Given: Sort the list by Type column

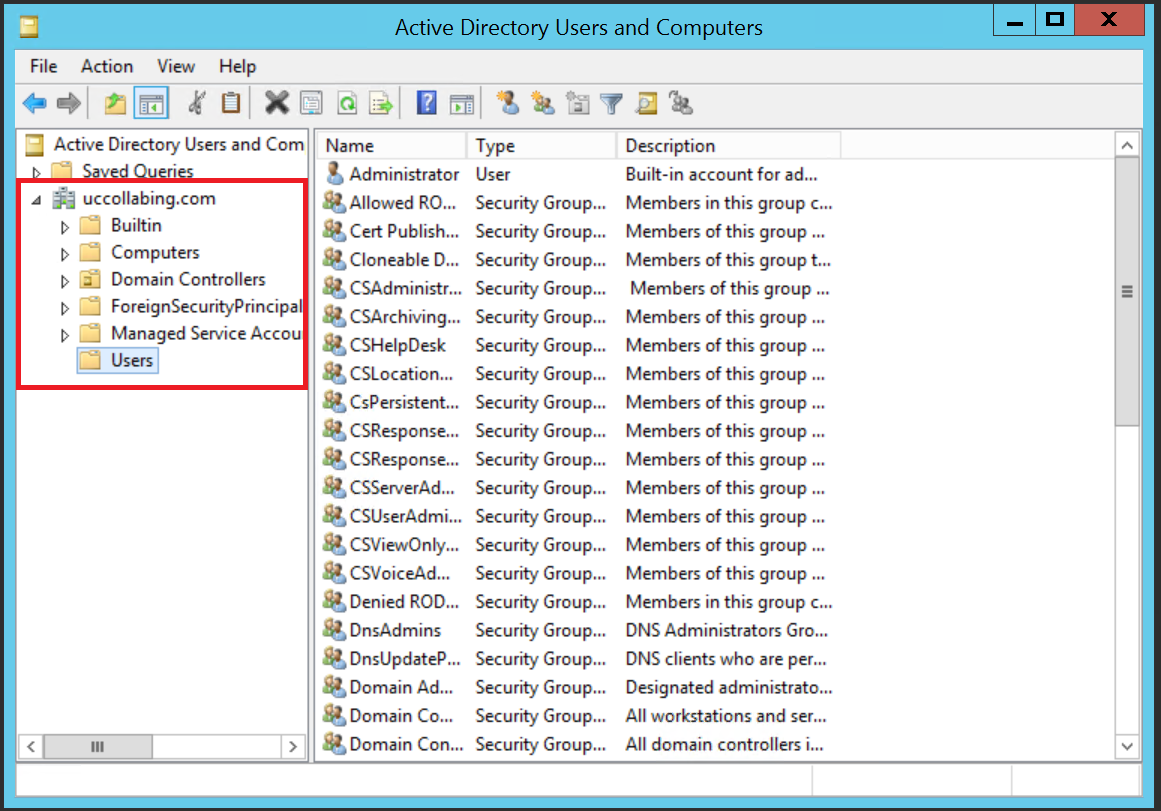Looking at the screenshot, I should 542,146.
